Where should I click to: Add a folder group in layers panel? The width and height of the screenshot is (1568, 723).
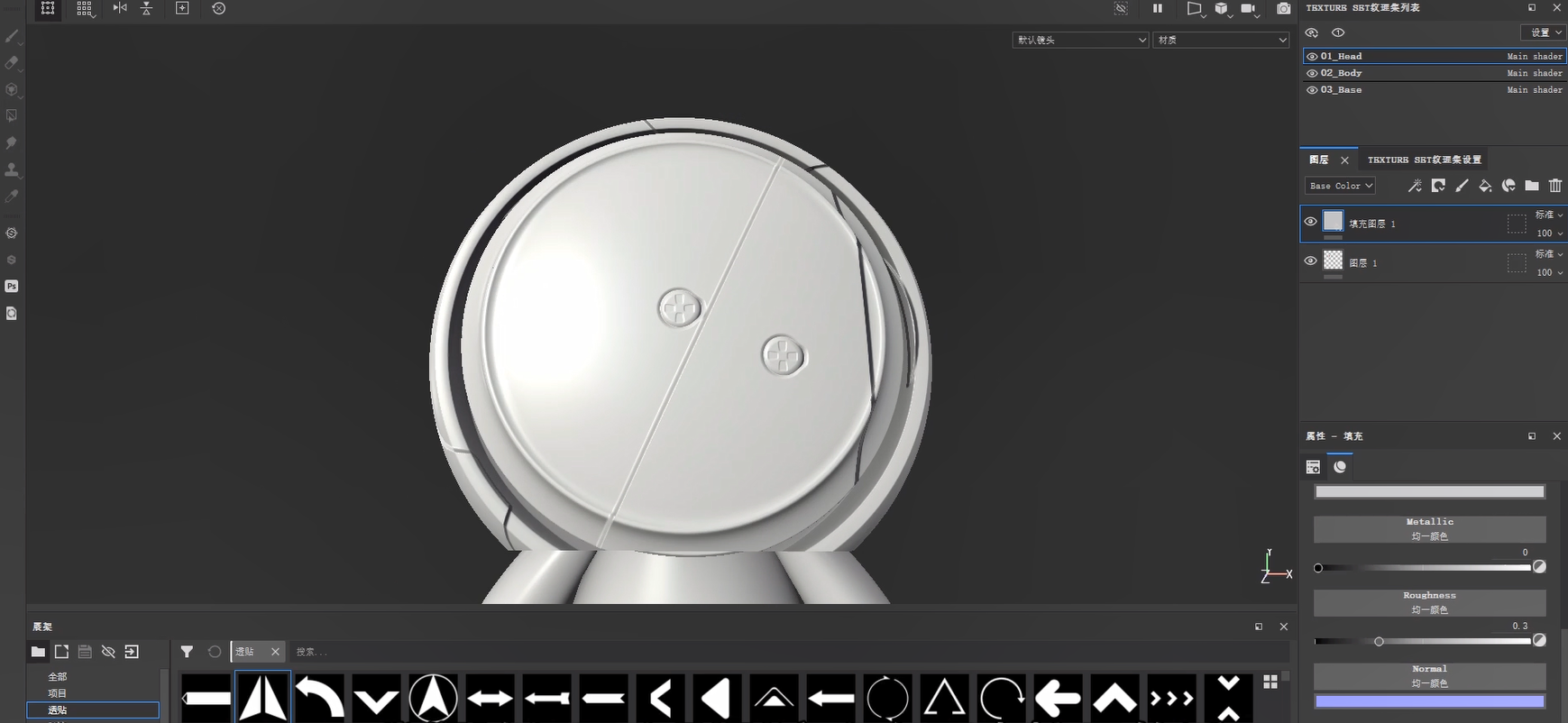pyautogui.click(x=1532, y=186)
